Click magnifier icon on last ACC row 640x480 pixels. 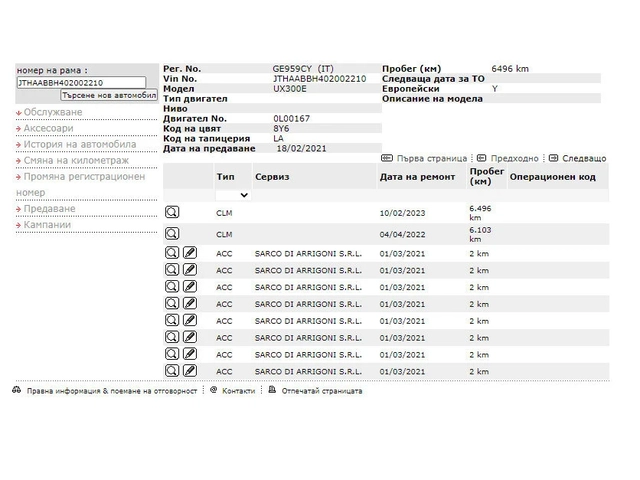point(172,371)
